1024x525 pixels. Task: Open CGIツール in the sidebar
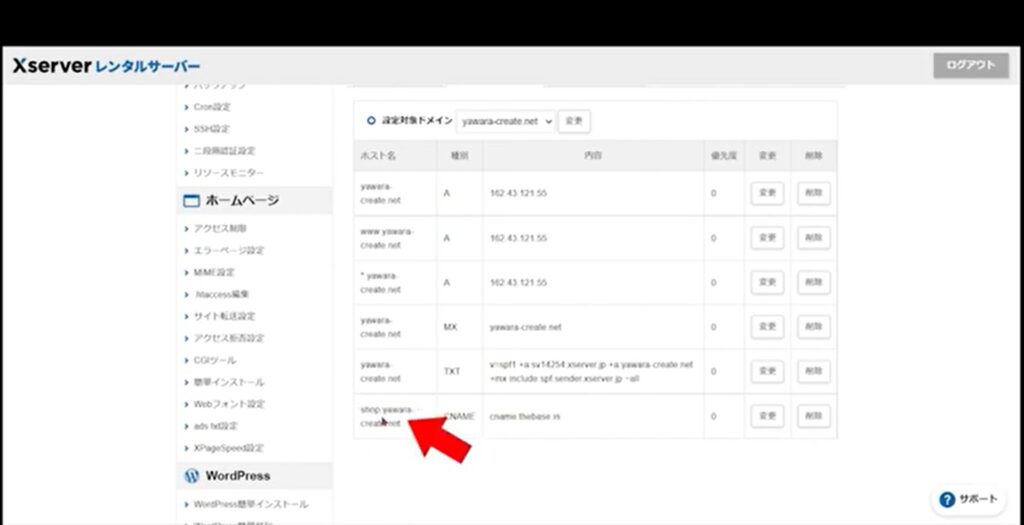pyautogui.click(x=215, y=360)
